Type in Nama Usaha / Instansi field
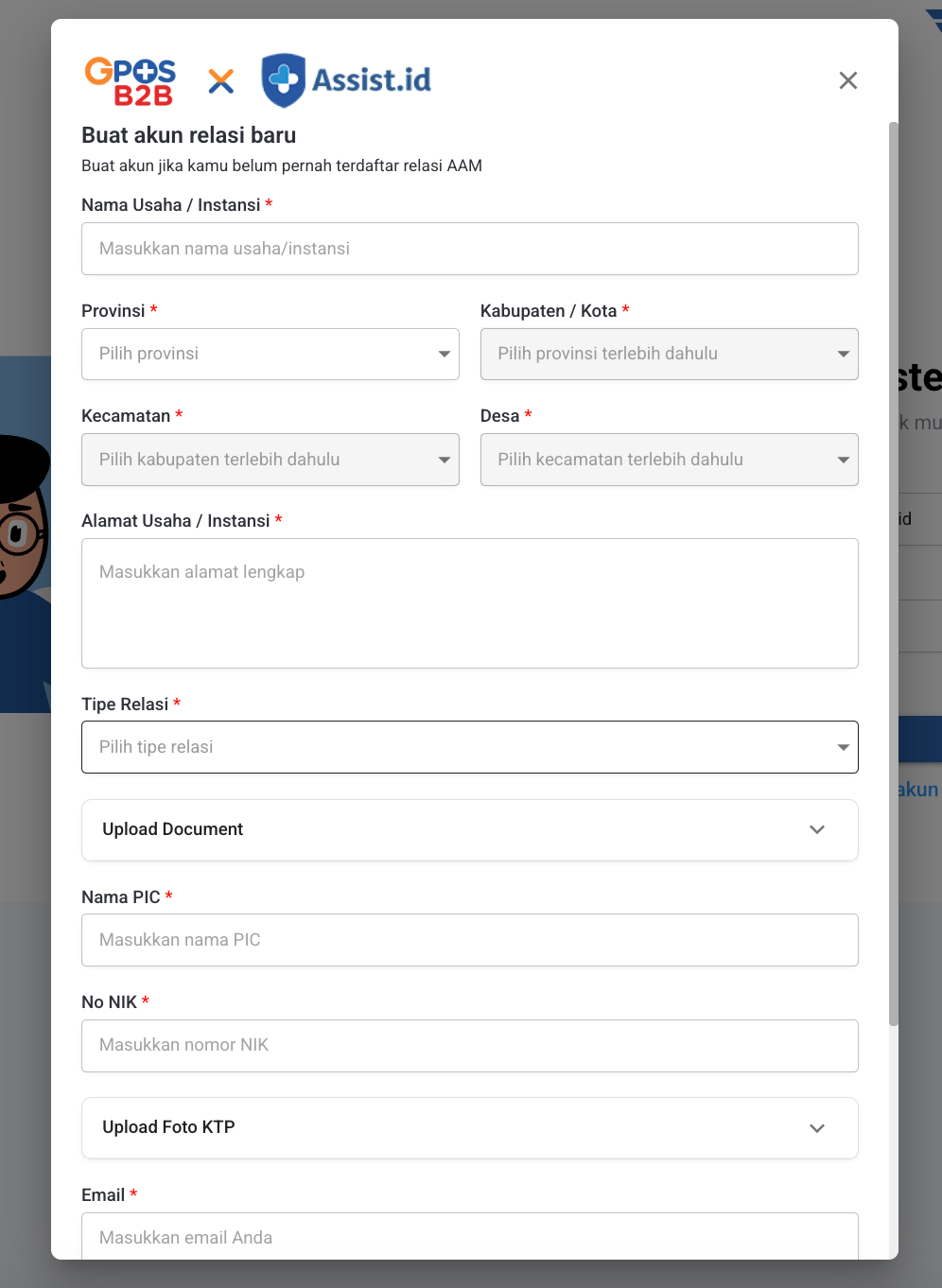 pyautogui.click(x=469, y=249)
